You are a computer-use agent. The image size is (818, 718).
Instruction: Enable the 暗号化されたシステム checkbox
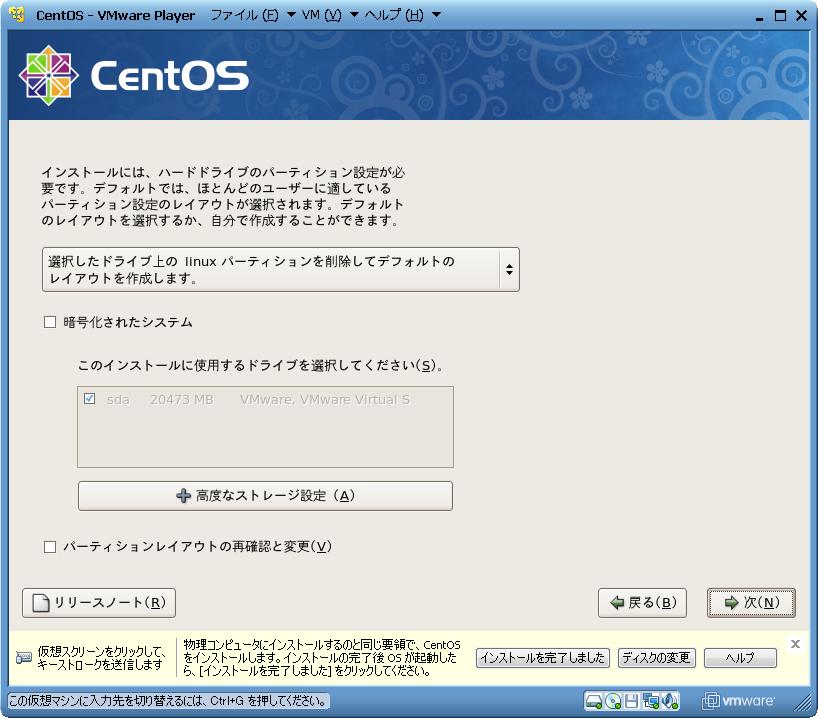[50, 323]
